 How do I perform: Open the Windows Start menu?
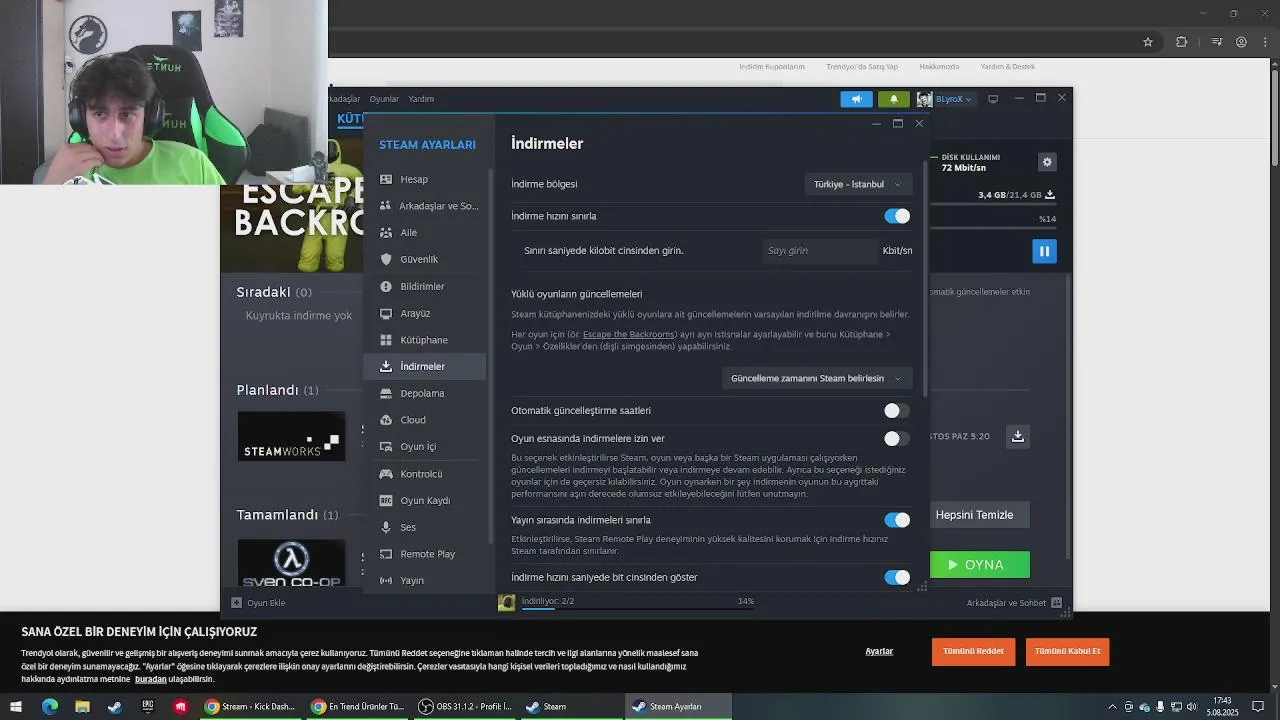[x=16, y=707]
